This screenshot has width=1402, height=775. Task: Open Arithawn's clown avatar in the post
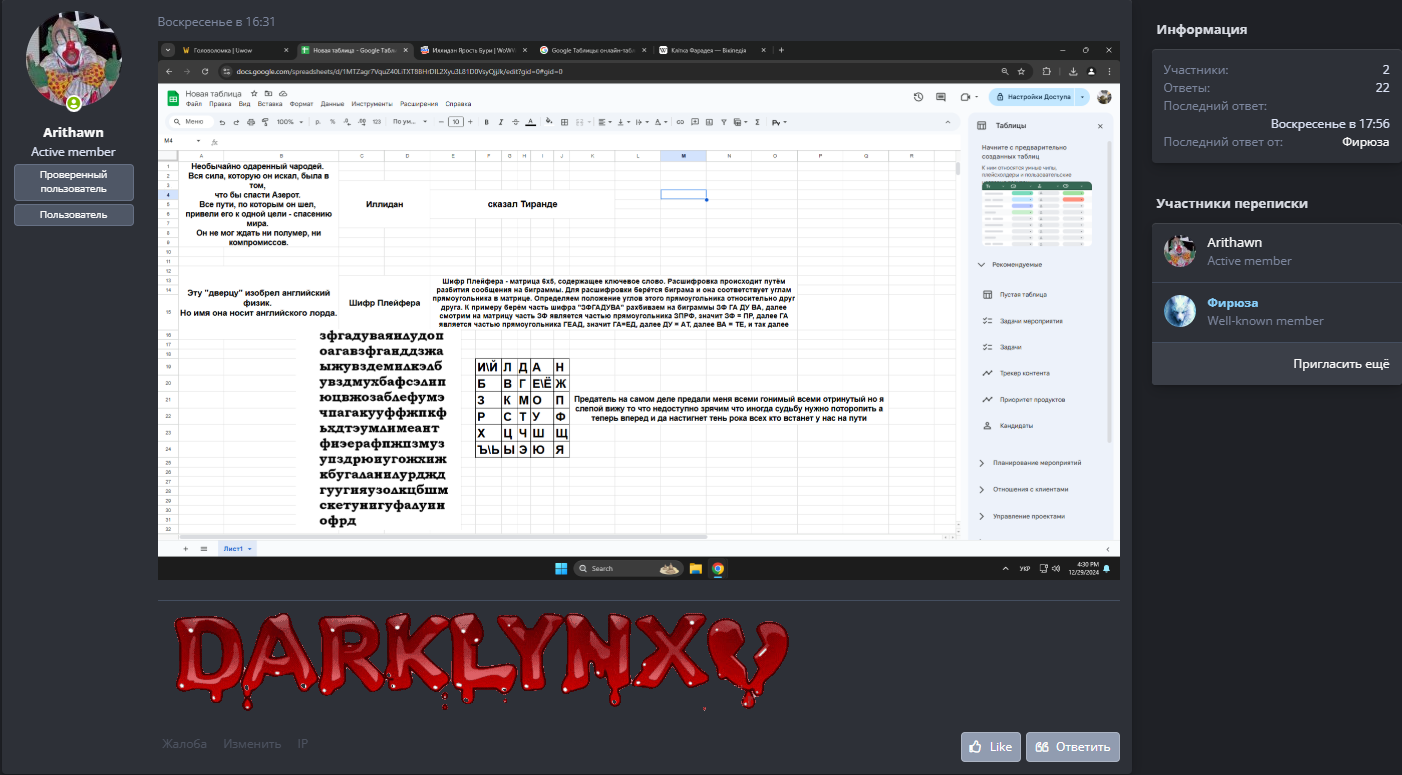pyautogui.click(x=73, y=61)
